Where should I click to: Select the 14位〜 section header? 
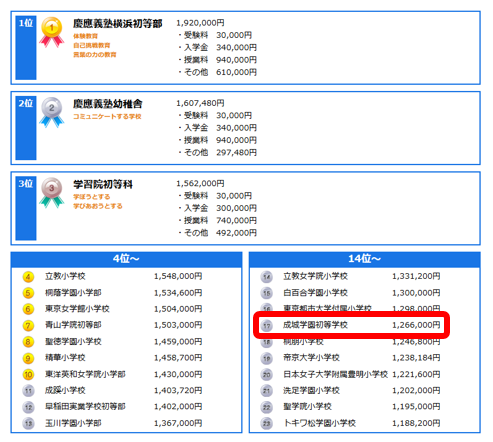(x=365, y=259)
